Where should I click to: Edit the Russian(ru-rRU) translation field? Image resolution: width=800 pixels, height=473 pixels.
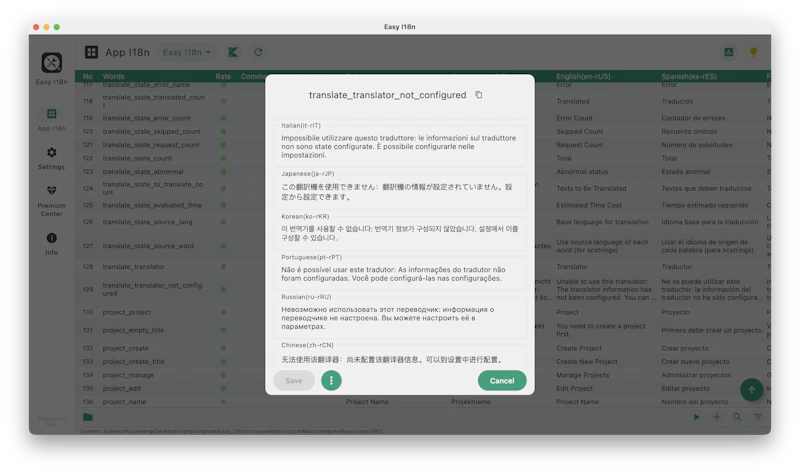(399, 318)
